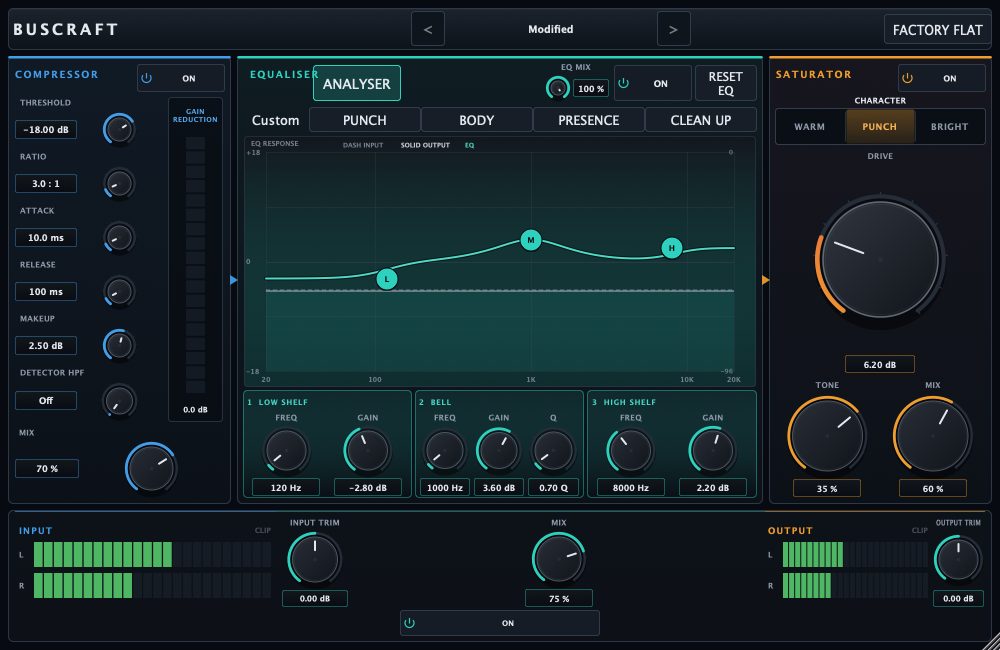Click the ratio value field 3.0 : 1
The width and height of the screenshot is (1000, 650).
point(46,184)
